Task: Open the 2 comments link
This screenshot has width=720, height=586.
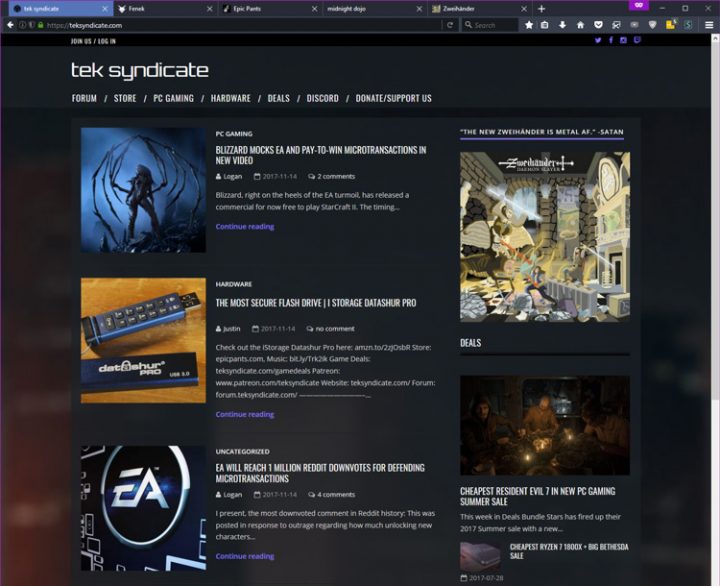Action: coord(332,176)
